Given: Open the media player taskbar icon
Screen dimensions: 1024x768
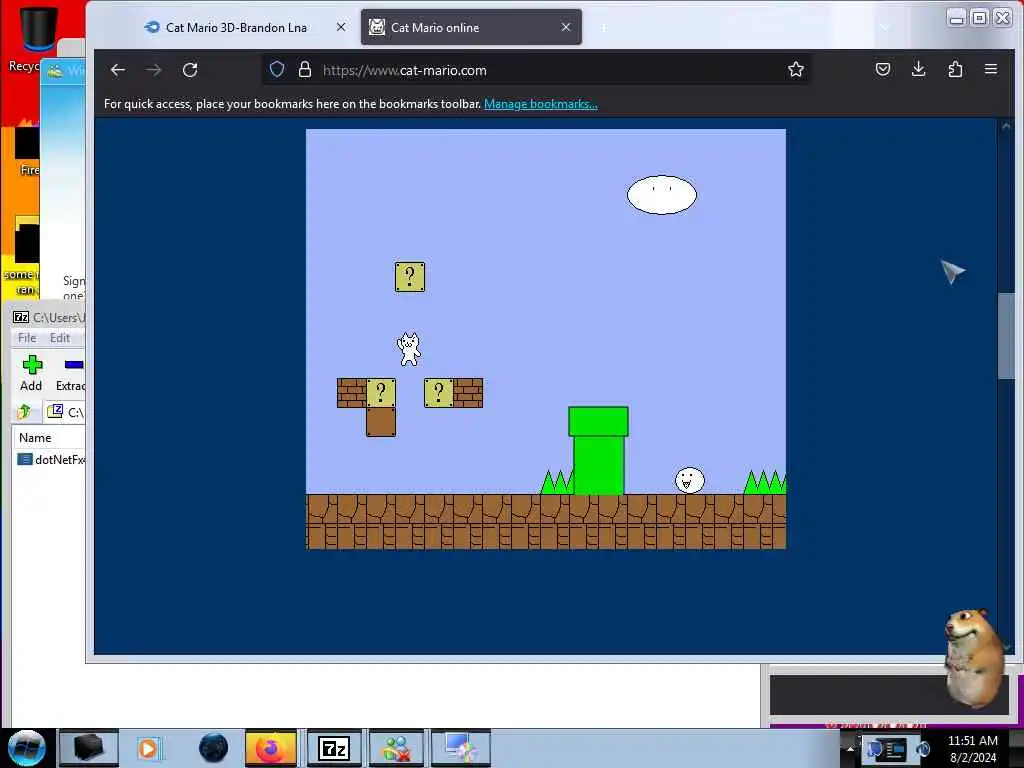Looking at the screenshot, I should click(x=148, y=748).
